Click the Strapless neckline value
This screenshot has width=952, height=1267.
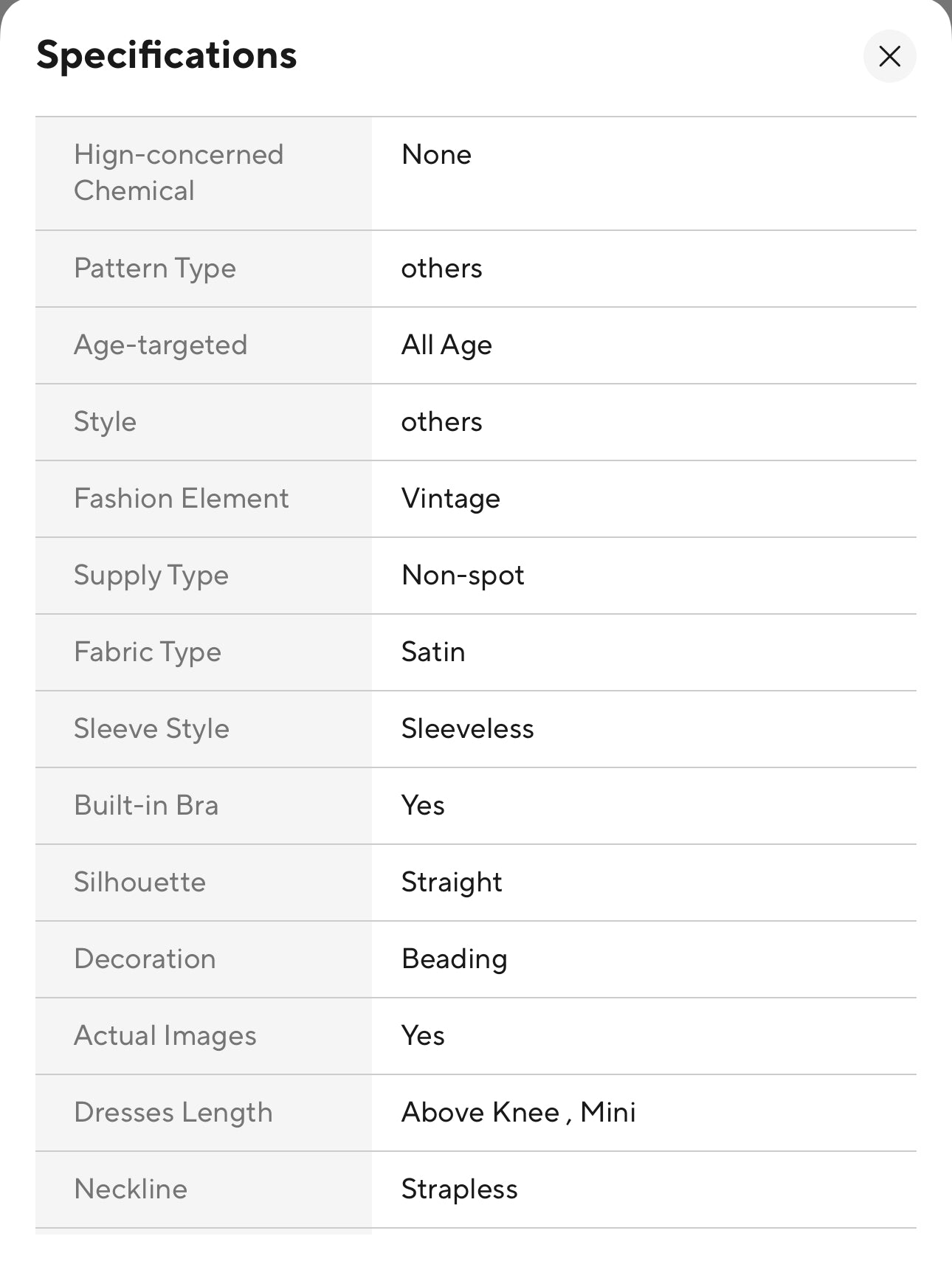(x=459, y=1190)
